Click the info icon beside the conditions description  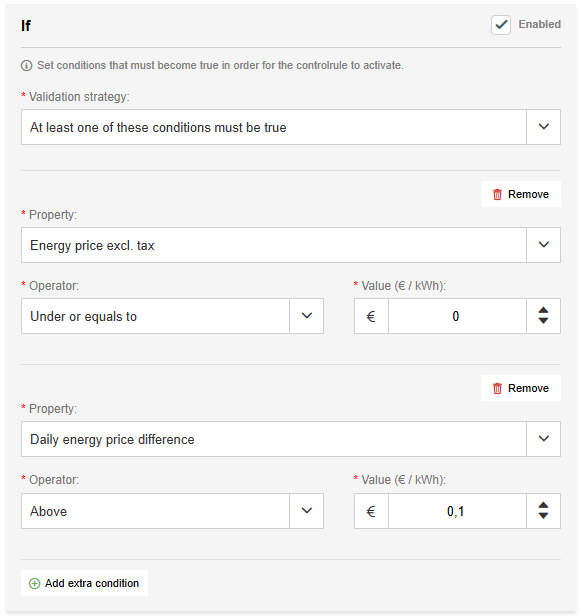click(x=26, y=65)
